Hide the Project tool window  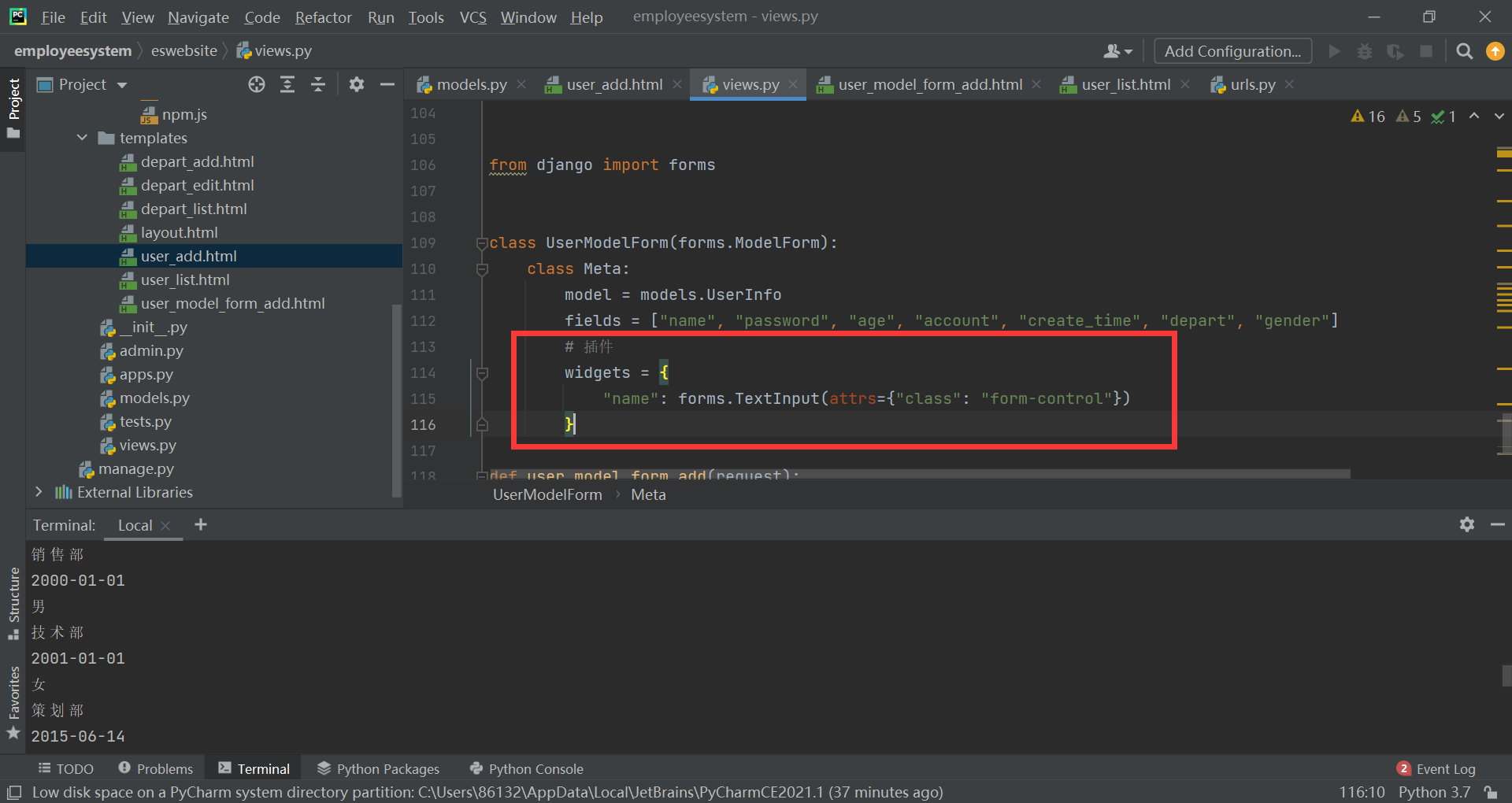click(387, 84)
